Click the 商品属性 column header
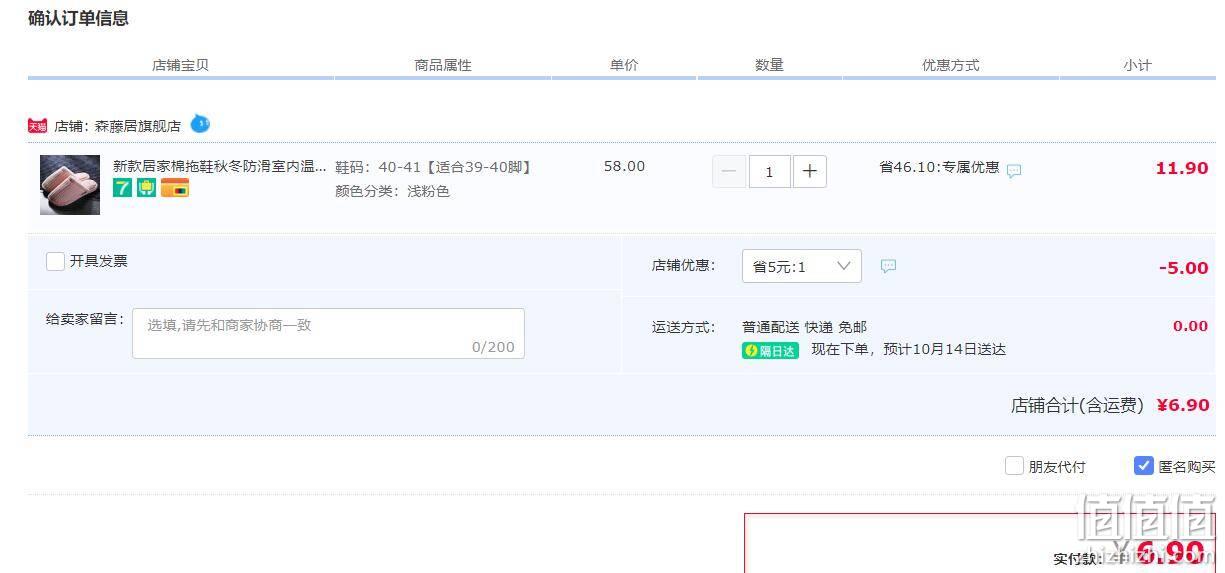1225x573 pixels. click(x=443, y=65)
